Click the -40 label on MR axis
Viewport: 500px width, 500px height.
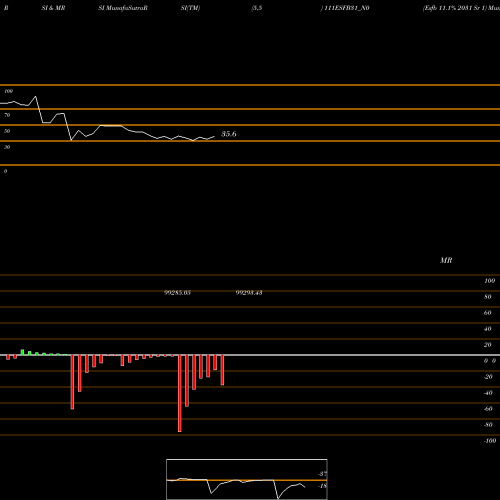click(488, 393)
